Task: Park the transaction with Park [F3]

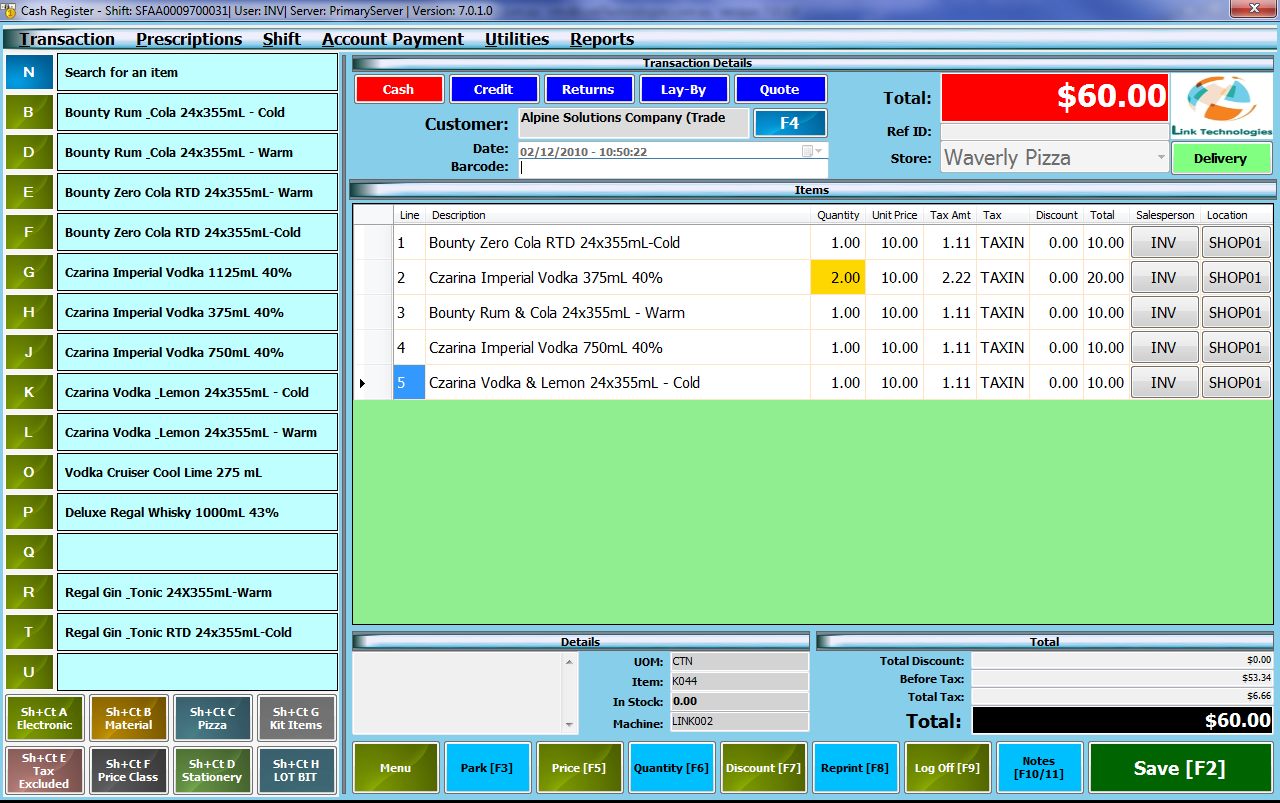Action: 487,768
